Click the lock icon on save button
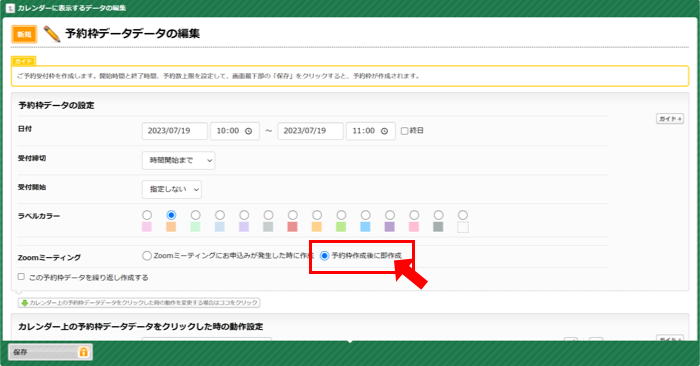Viewport: 700px width, 366px height. coord(83,352)
